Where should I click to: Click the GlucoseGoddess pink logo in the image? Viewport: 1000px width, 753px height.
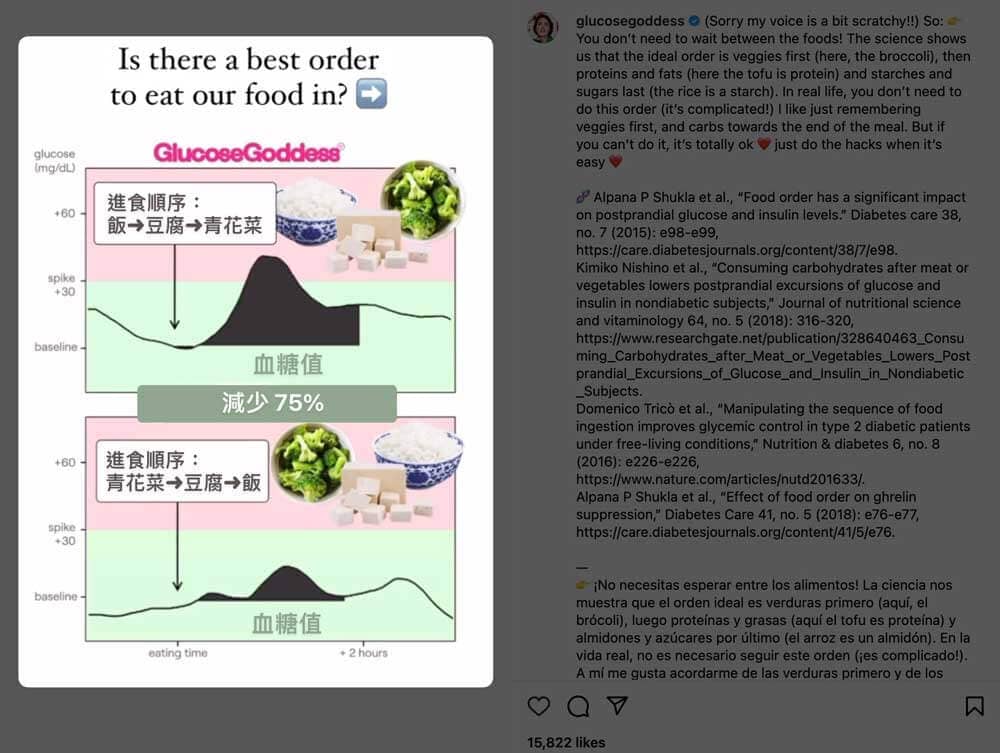click(249, 152)
